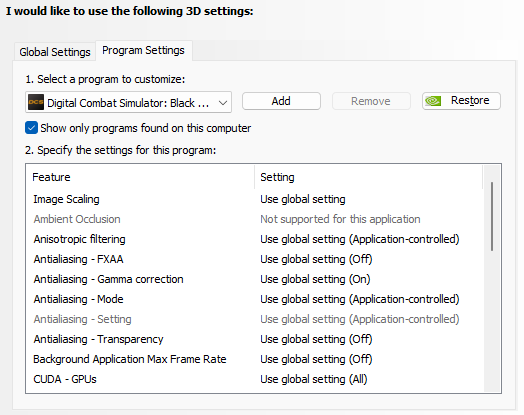Open Antialiasing - Gamma correction setting value

315,279
